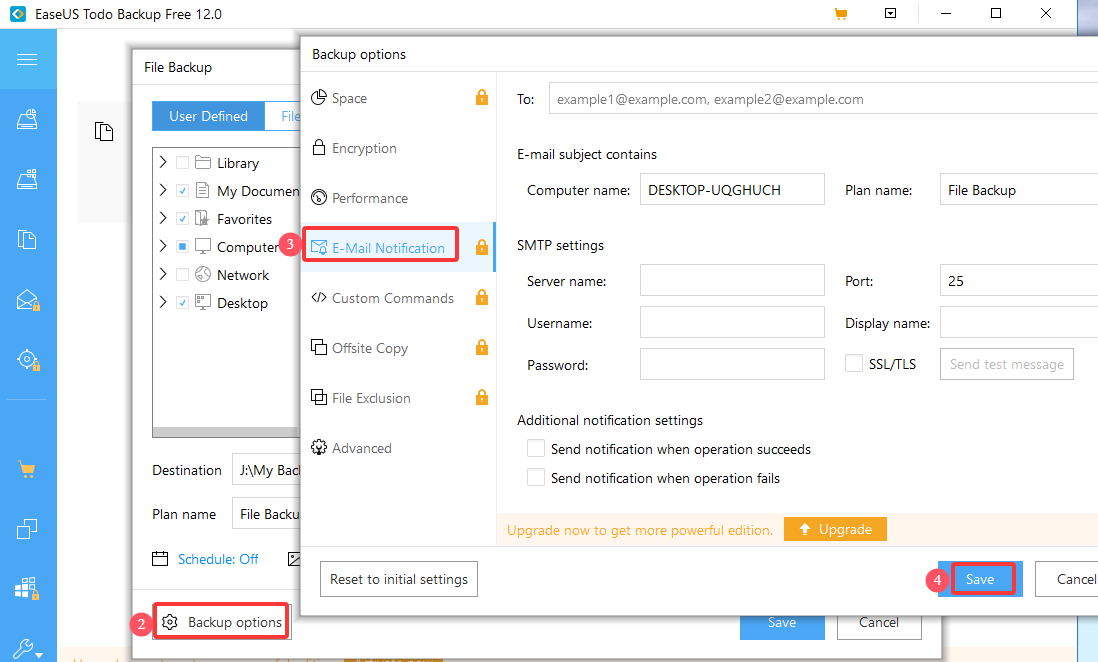The image size is (1098, 662).
Task: Expand the My Documents tree node
Action: [163, 191]
